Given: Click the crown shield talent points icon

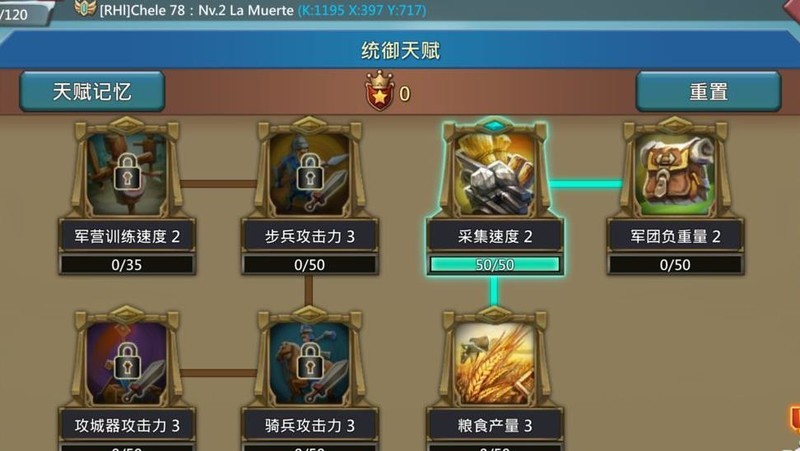Looking at the screenshot, I should click(380, 91).
